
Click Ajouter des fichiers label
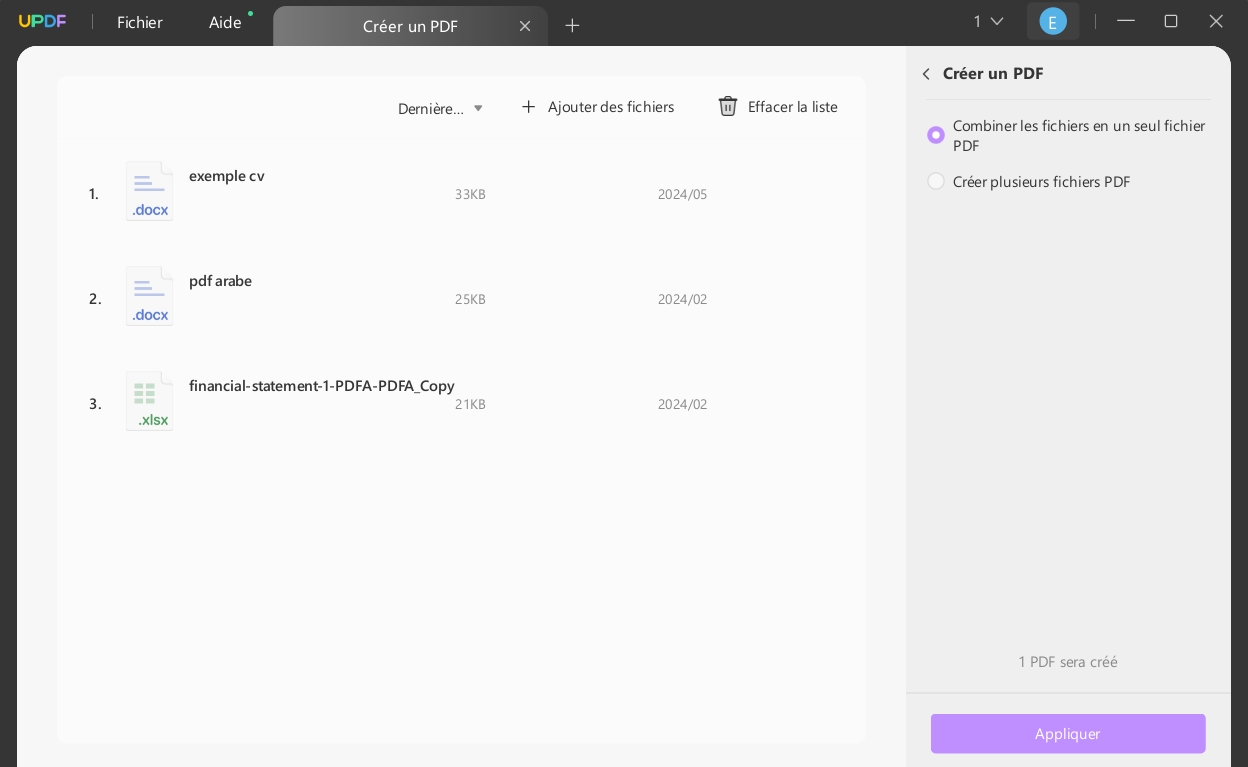point(611,107)
